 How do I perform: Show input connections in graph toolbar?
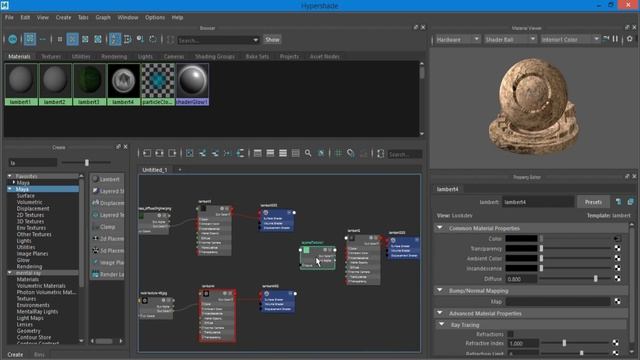point(147,153)
